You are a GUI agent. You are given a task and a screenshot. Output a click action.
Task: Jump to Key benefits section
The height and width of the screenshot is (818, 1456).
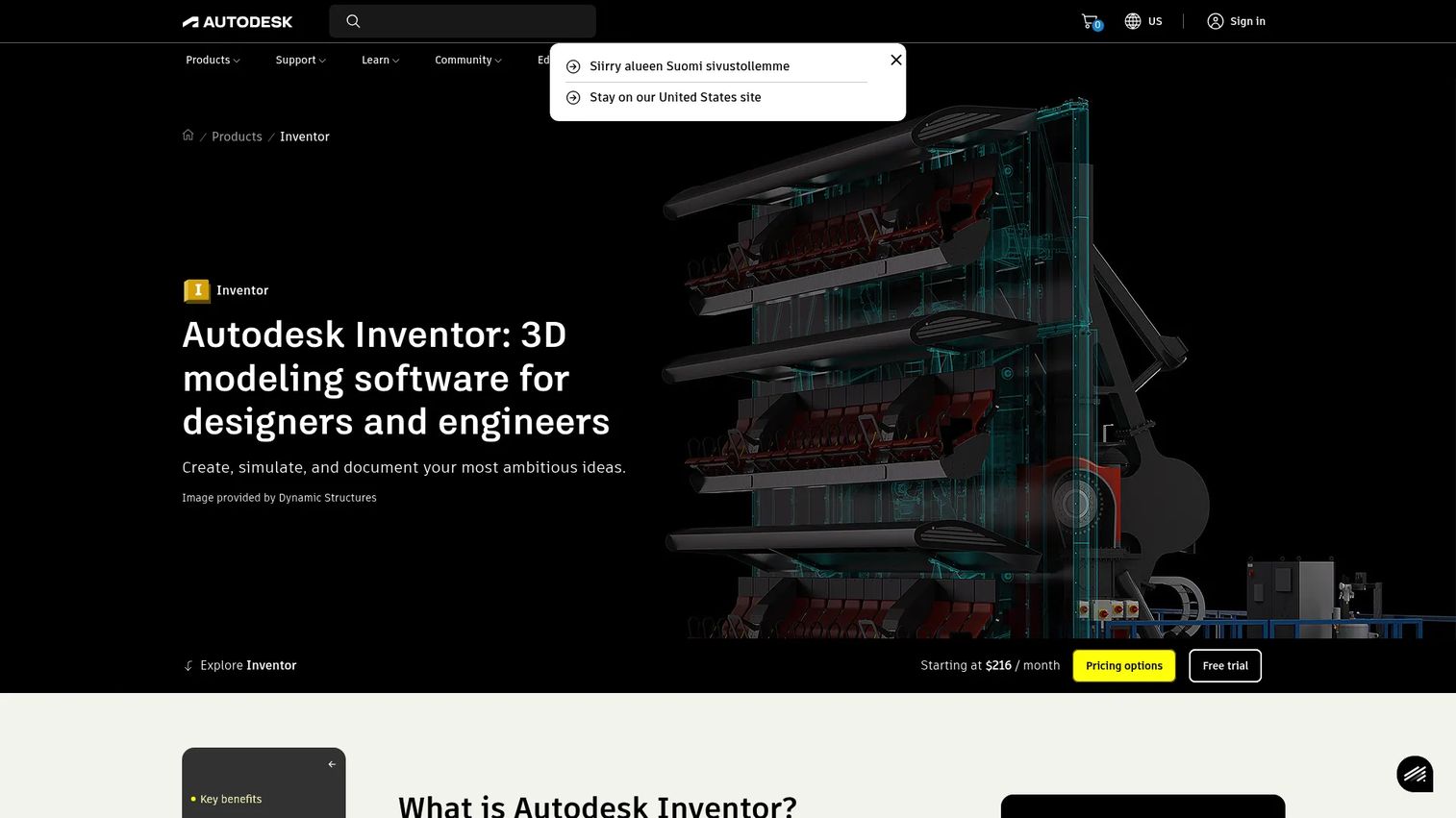coord(231,799)
